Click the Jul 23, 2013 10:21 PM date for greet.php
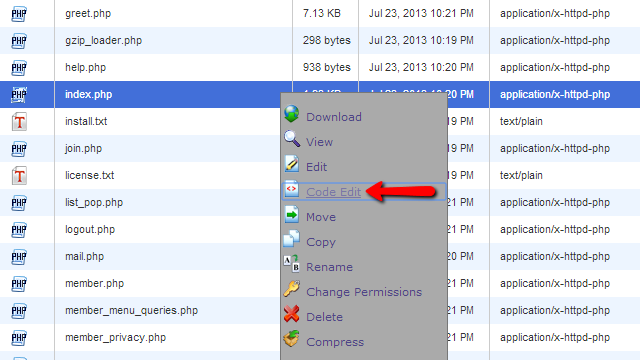Viewport: 640px width, 360px height. coord(421,13)
